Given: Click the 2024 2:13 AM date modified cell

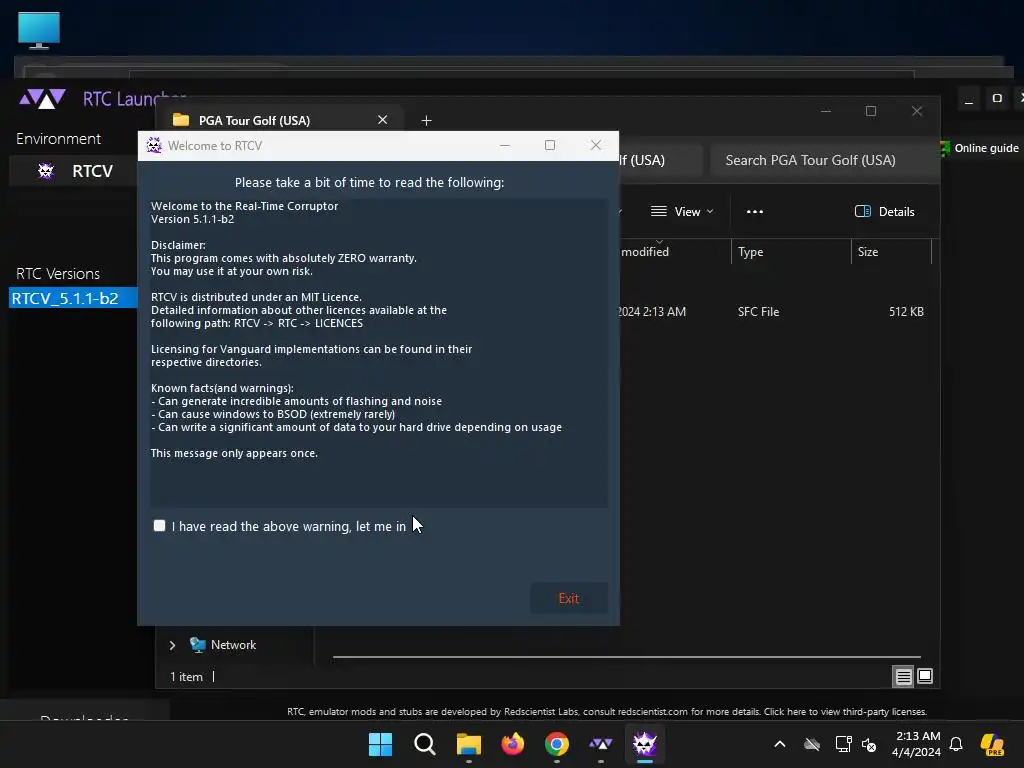Looking at the screenshot, I should click(651, 312).
